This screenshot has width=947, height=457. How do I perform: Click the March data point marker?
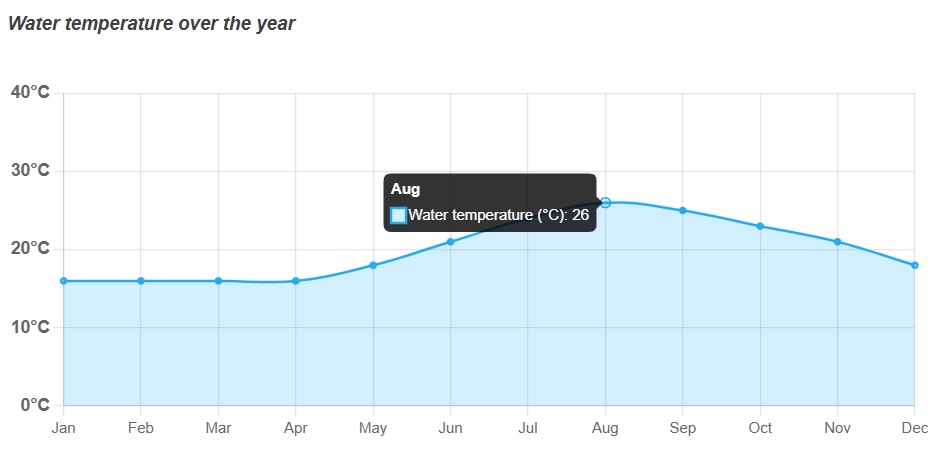click(x=218, y=281)
